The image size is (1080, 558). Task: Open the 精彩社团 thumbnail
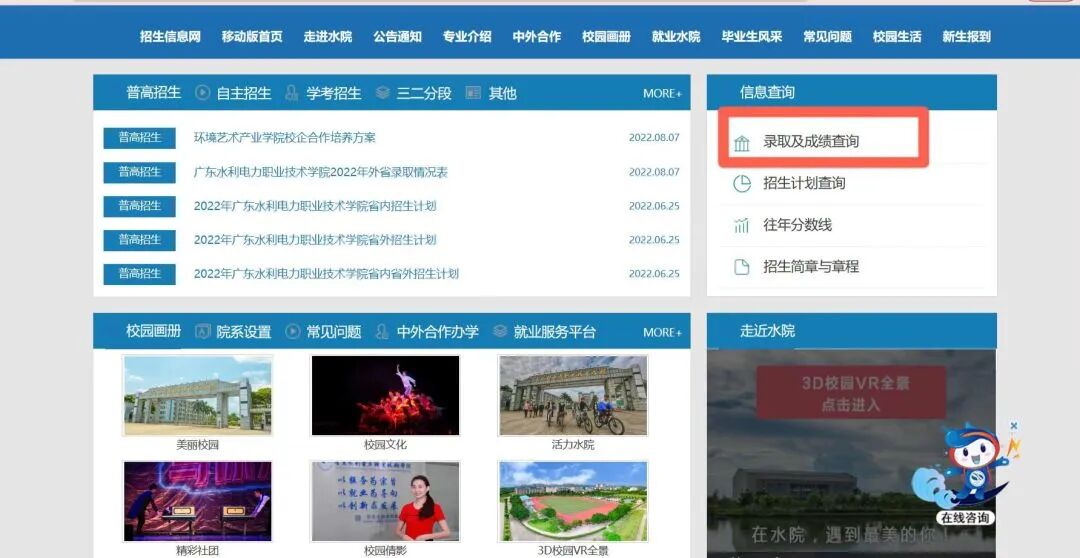[x=197, y=502]
